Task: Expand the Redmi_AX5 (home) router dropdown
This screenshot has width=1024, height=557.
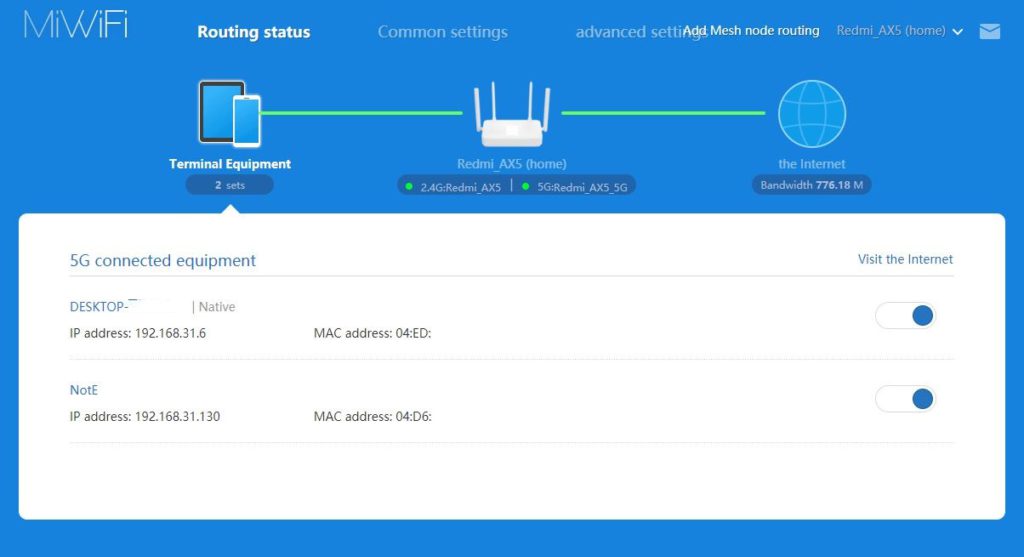Action: [x=899, y=31]
